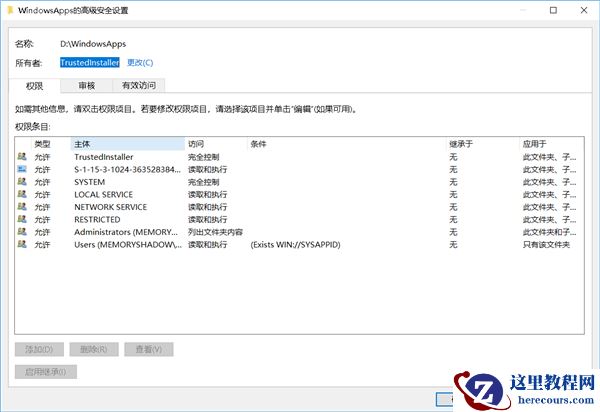Click the user icon in the SYSTEM row

[x=22, y=182]
